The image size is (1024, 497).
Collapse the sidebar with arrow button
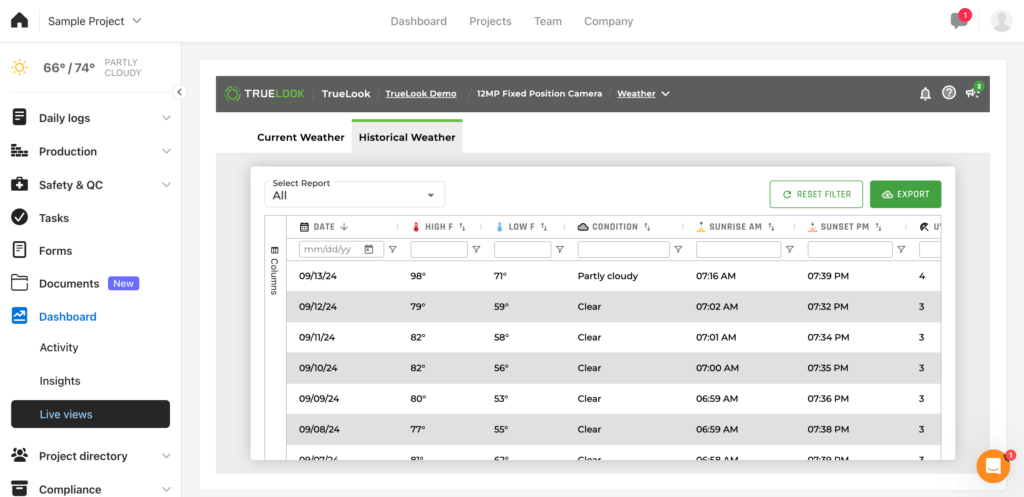click(180, 92)
